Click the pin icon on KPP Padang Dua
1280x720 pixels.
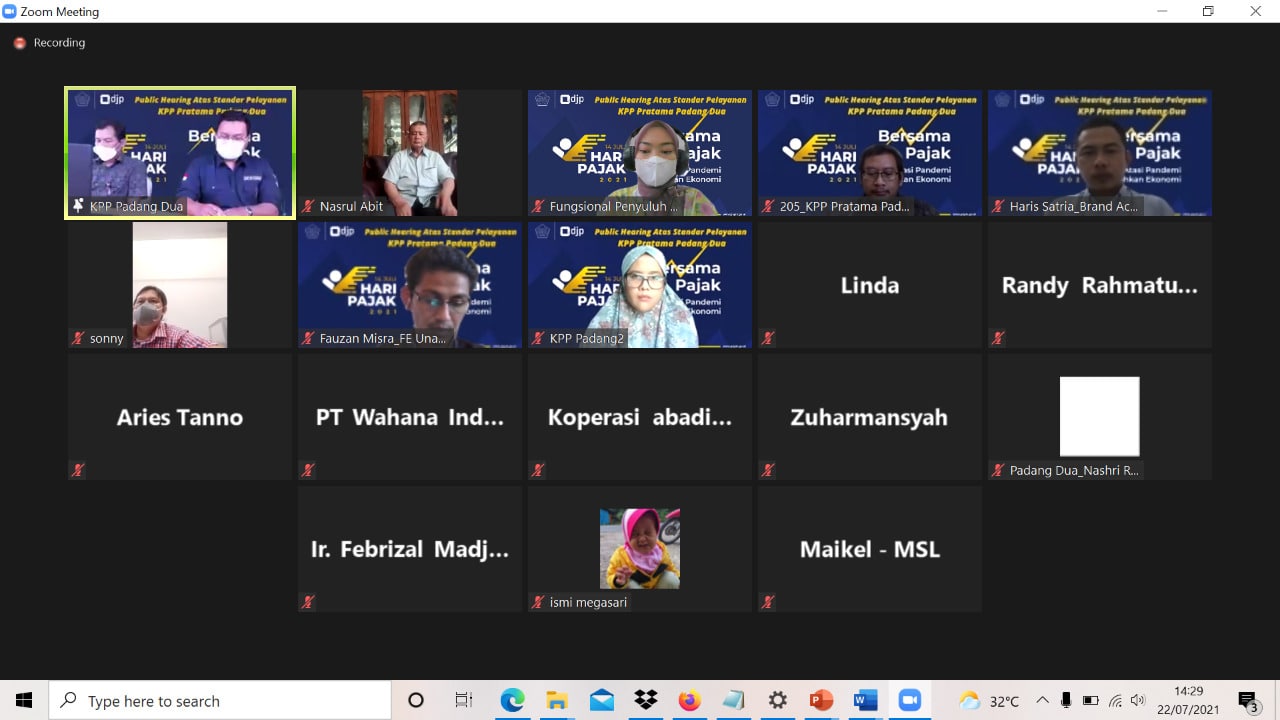(78, 206)
